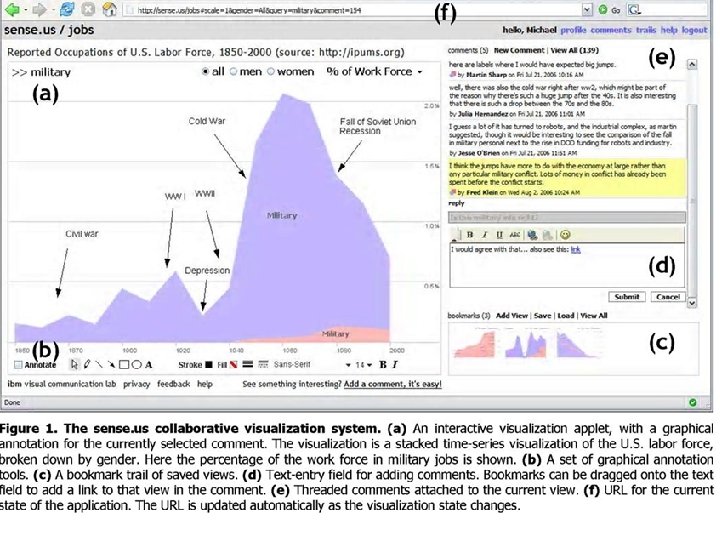Open the comments link in header
The height and width of the screenshot is (540, 720).
611,30
